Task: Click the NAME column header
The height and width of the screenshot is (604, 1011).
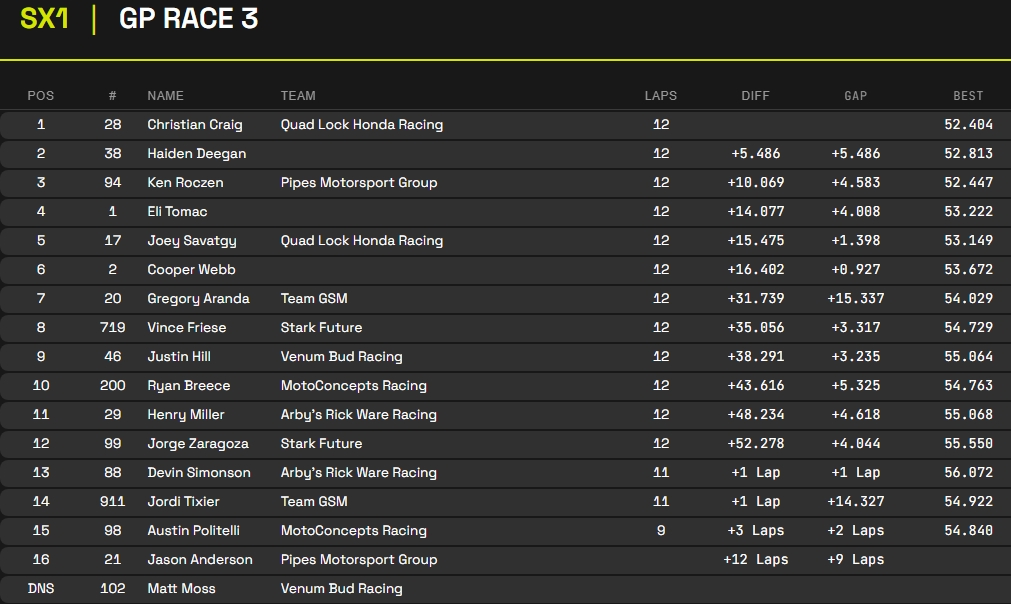Action: point(165,96)
